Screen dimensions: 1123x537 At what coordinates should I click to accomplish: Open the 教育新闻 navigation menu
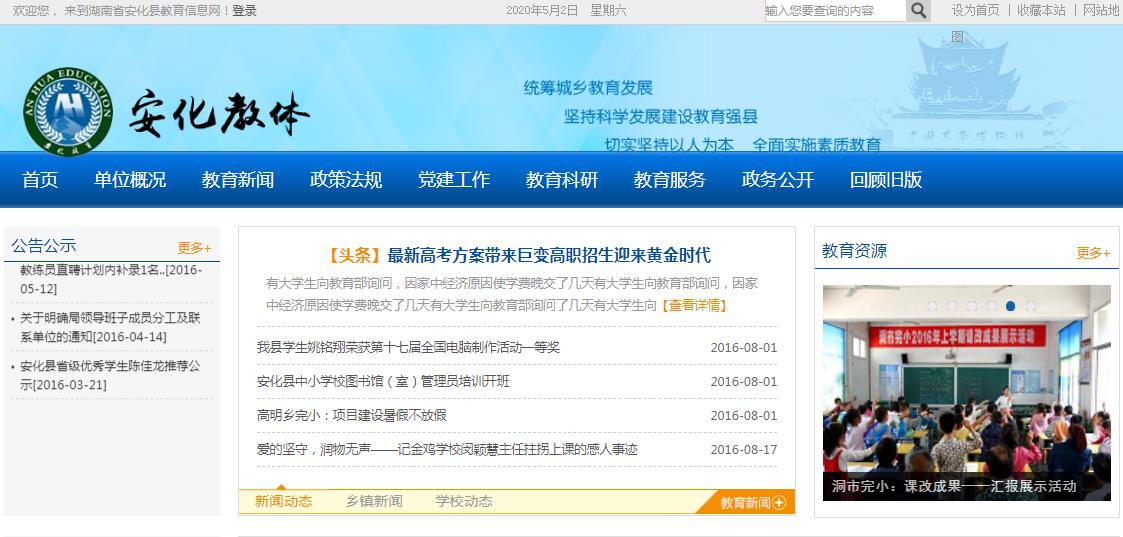238,180
